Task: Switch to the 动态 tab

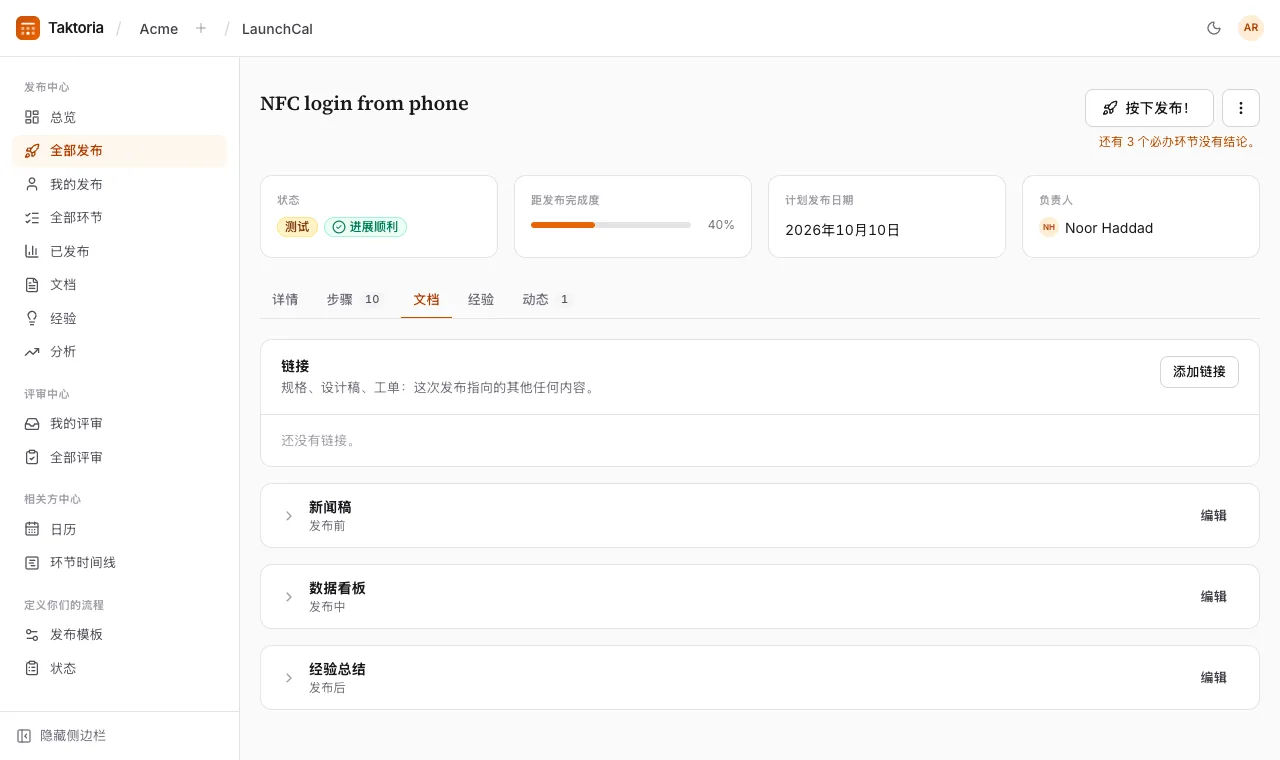Action: [546, 299]
